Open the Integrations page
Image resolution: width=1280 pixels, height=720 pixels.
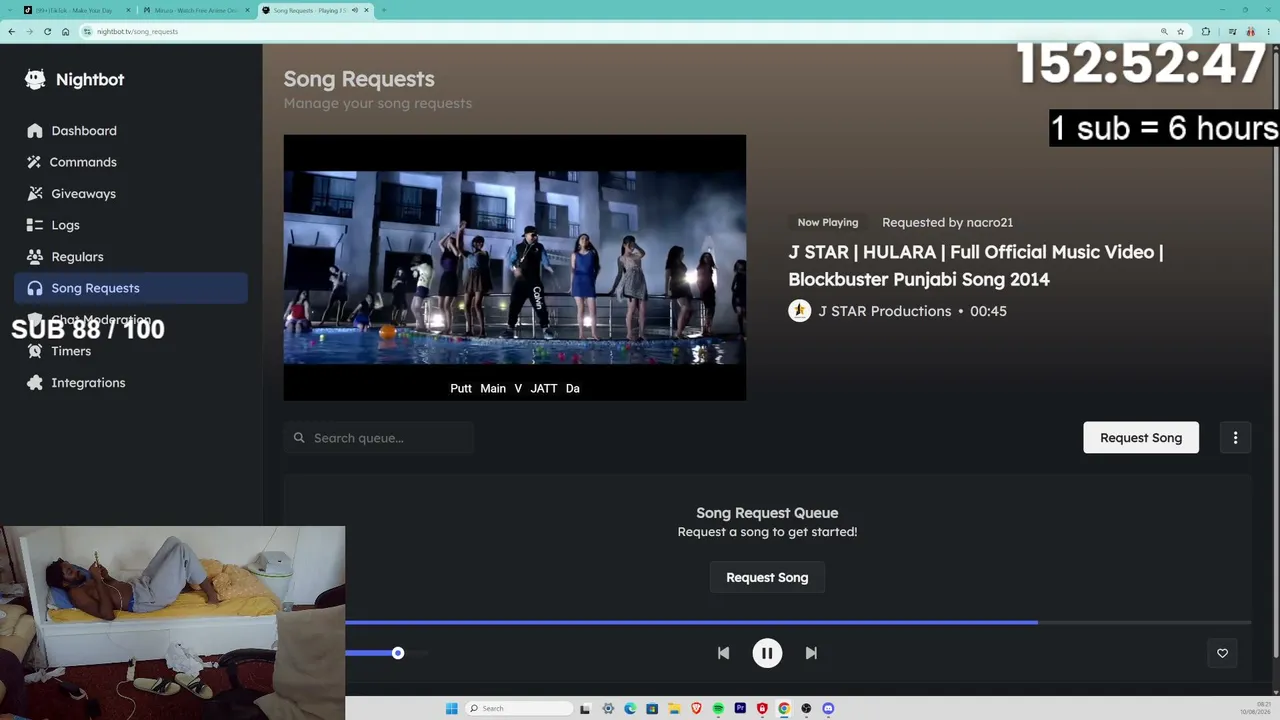[x=131, y=383]
